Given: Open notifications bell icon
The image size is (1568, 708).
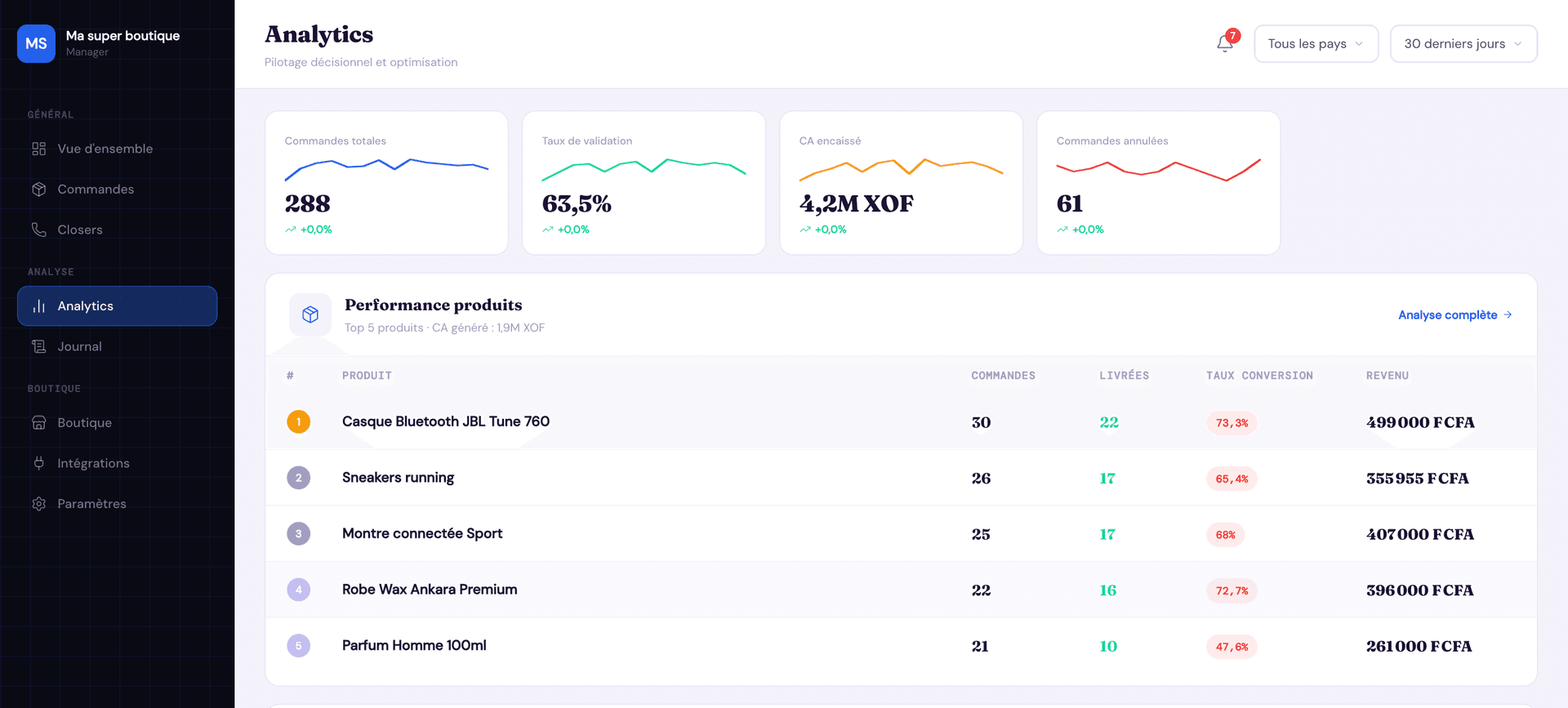Looking at the screenshot, I should pos(1225,43).
